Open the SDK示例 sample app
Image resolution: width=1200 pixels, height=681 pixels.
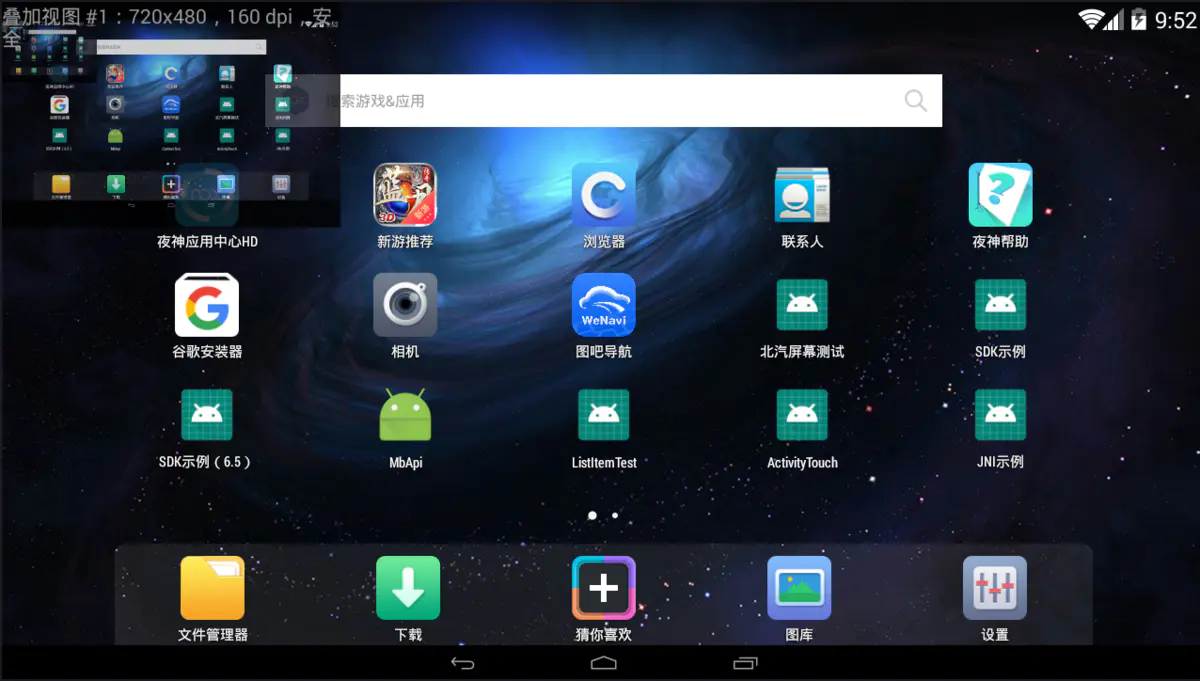[1000, 305]
